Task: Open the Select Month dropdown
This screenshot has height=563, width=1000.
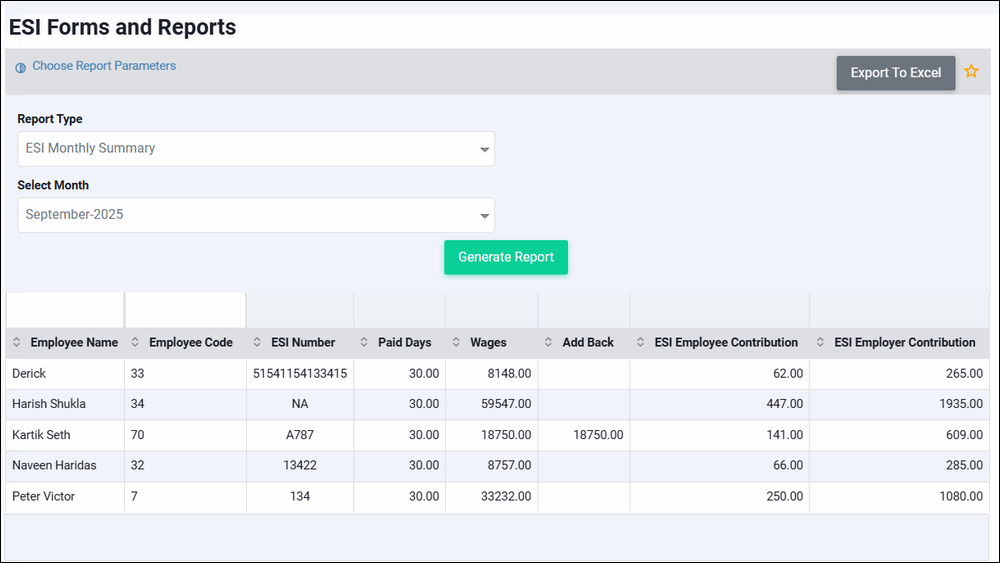Action: [256, 215]
